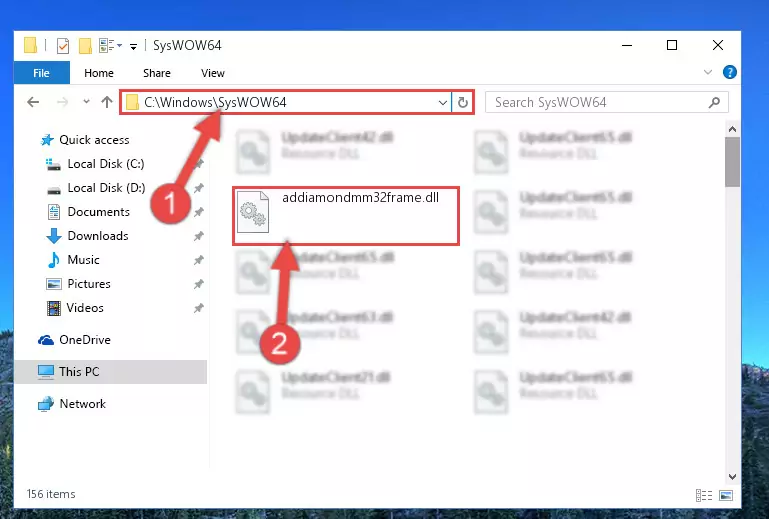
Task: Click the New Folder icon in quick access toolbar
Action: coord(85,46)
